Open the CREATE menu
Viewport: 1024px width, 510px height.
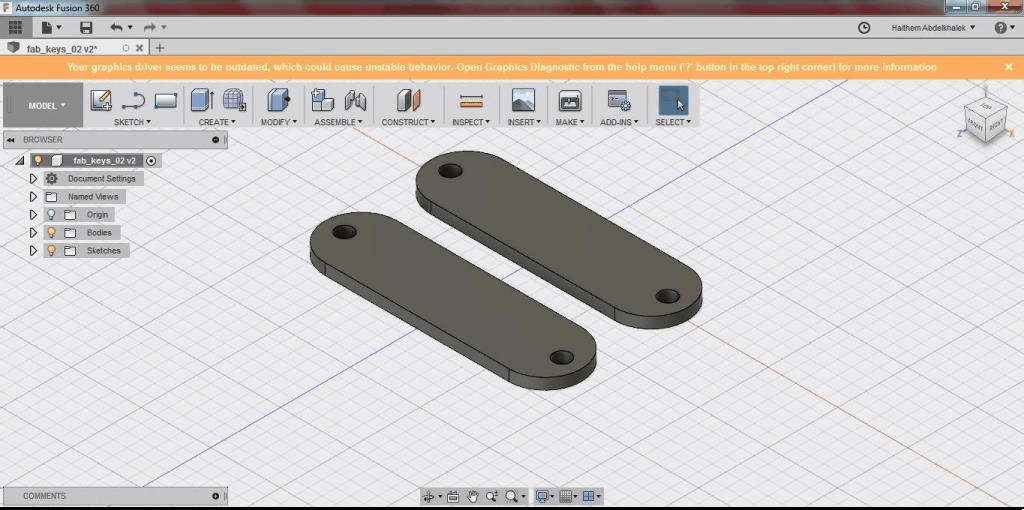click(217, 122)
